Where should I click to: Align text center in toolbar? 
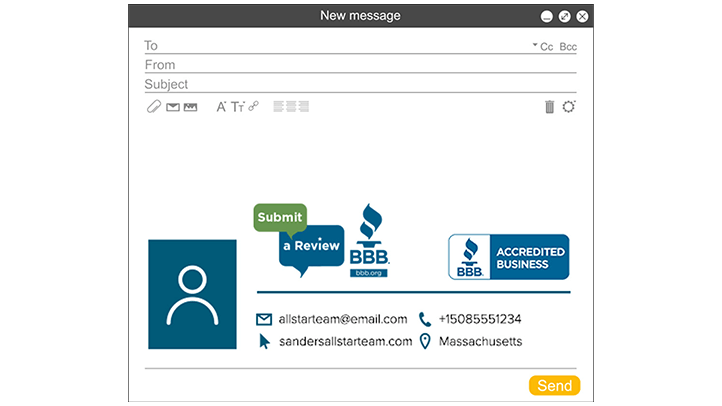291,107
